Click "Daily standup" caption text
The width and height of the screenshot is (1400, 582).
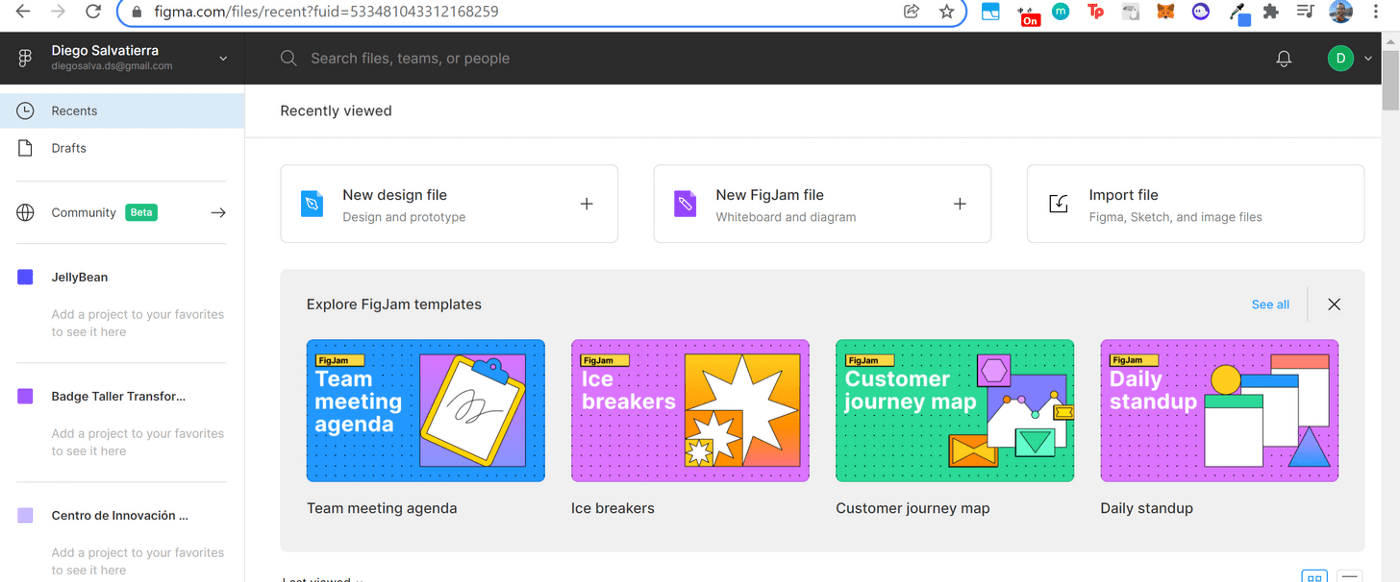(1147, 508)
